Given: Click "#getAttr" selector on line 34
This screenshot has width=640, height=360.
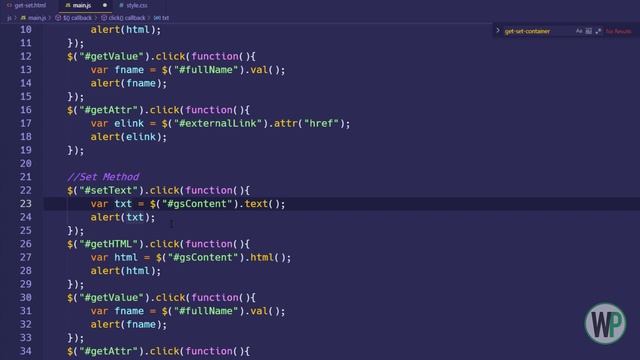Looking at the screenshot, I should [109, 351].
